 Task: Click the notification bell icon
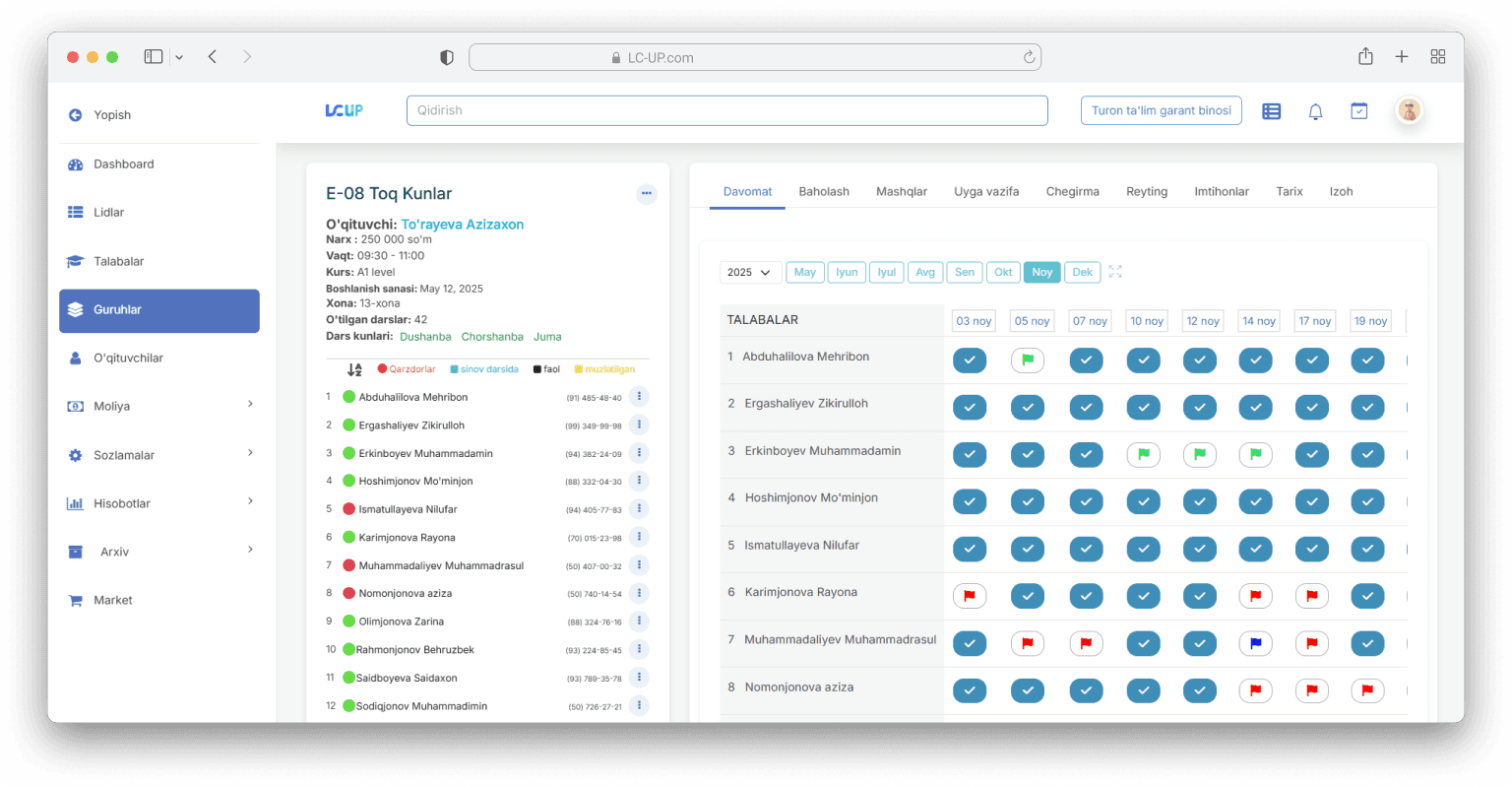point(1315,111)
